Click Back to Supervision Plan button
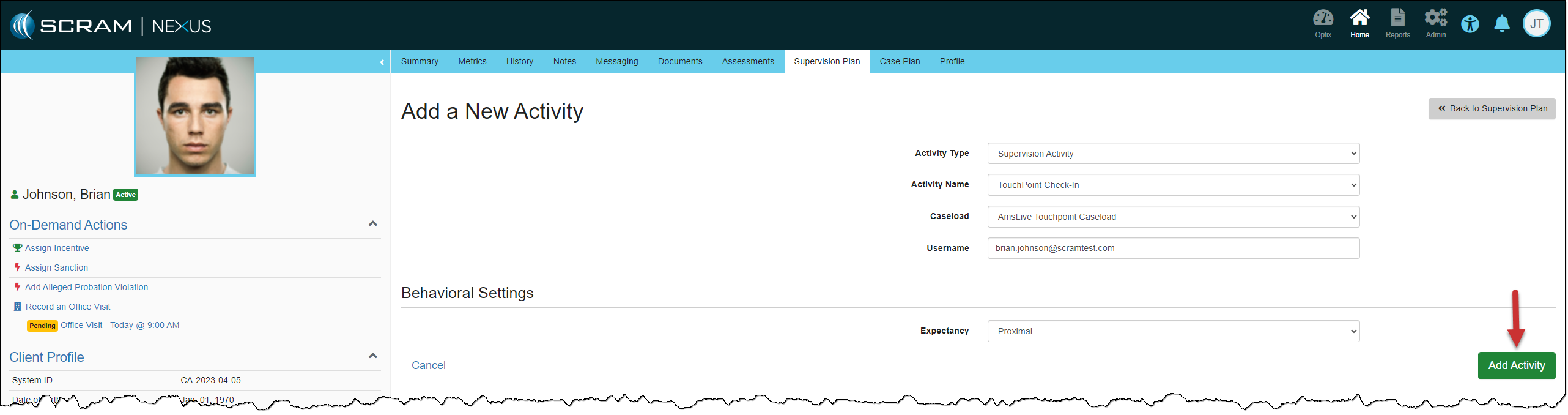 (1492, 109)
